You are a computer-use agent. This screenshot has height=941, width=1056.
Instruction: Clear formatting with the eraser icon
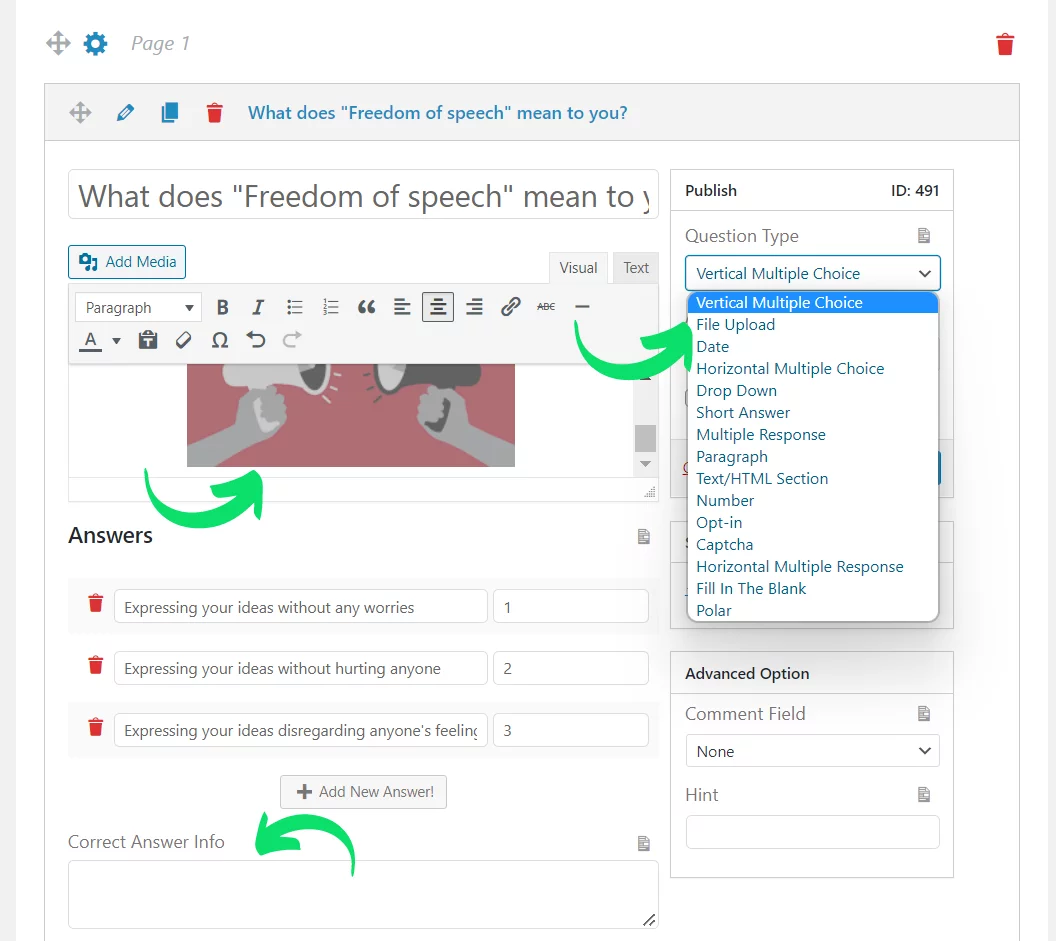184,340
